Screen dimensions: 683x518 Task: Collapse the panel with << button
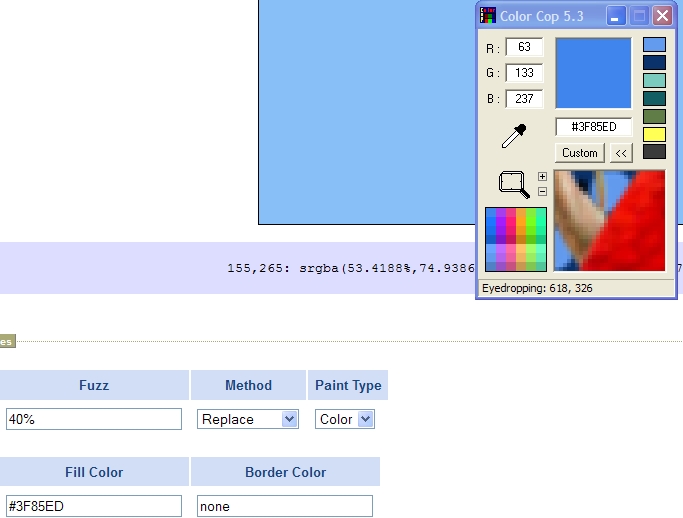[x=621, y=153]
